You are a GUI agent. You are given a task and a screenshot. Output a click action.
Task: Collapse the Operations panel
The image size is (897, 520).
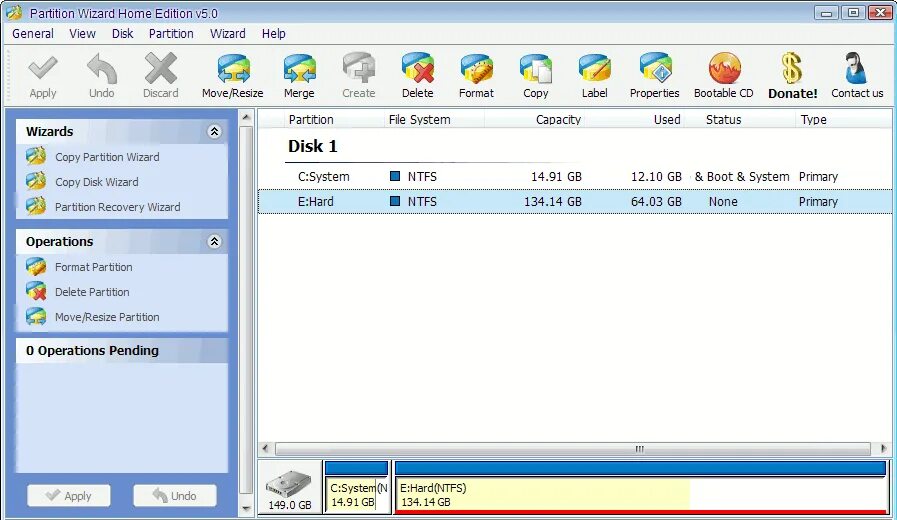(x=215, y=241)
